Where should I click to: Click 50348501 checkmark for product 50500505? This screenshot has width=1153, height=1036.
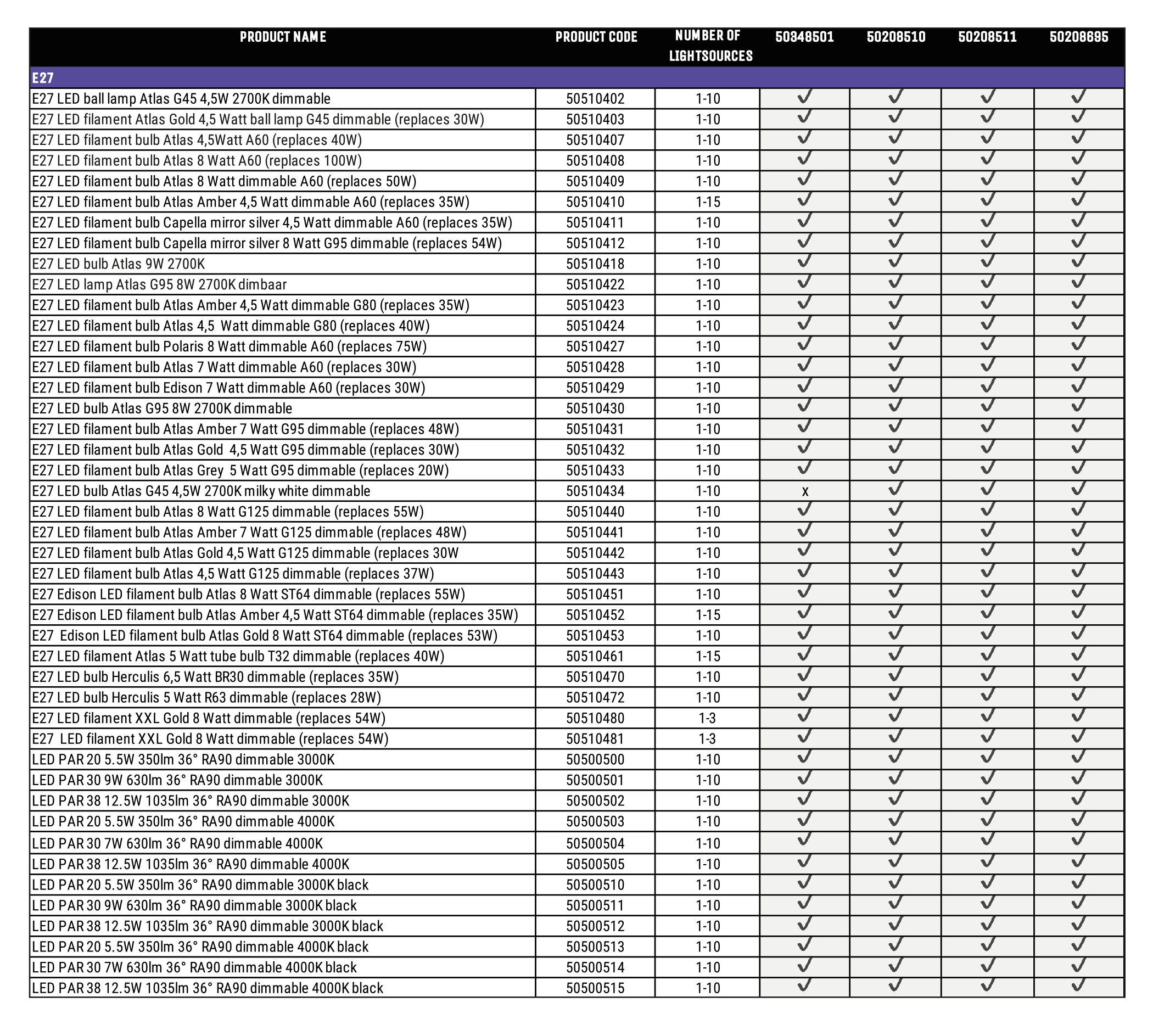(804, 863)
